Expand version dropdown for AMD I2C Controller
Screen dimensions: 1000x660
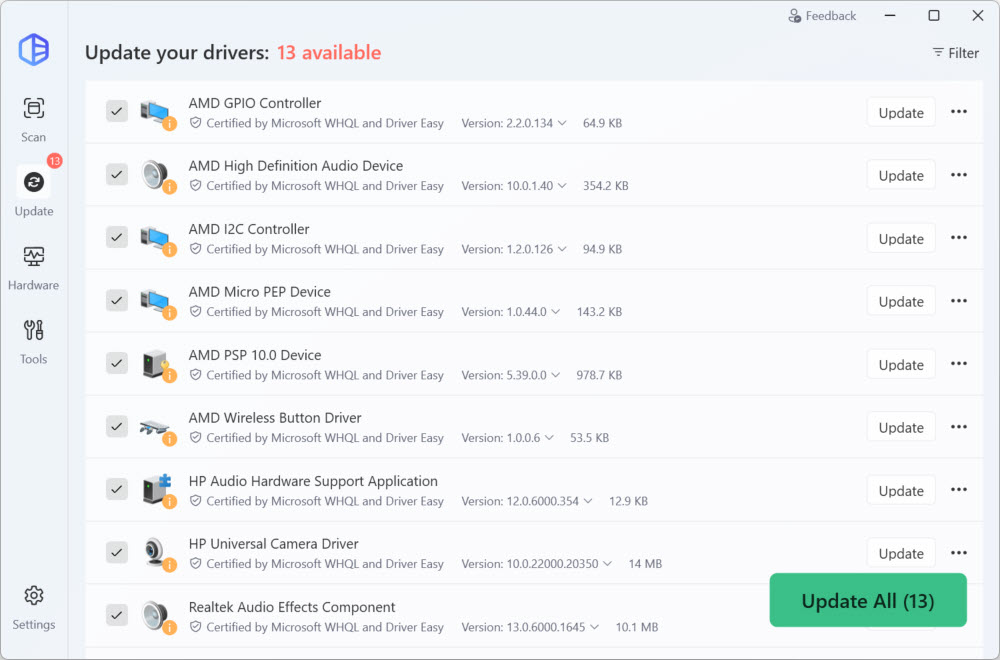coord(562,249)
